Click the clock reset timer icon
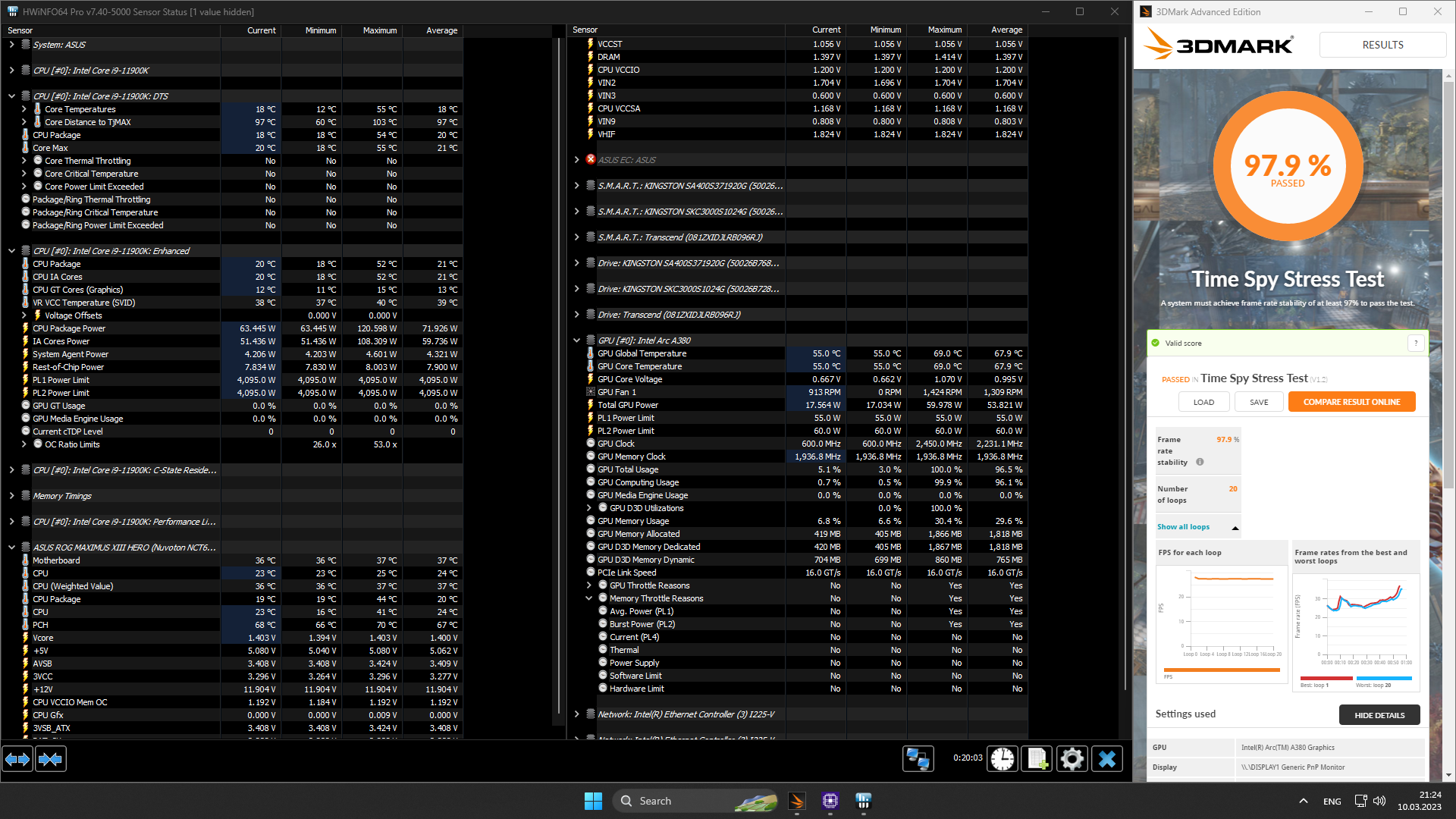The width and height of the screenshot is (1456, 819). click(1003, 759)
